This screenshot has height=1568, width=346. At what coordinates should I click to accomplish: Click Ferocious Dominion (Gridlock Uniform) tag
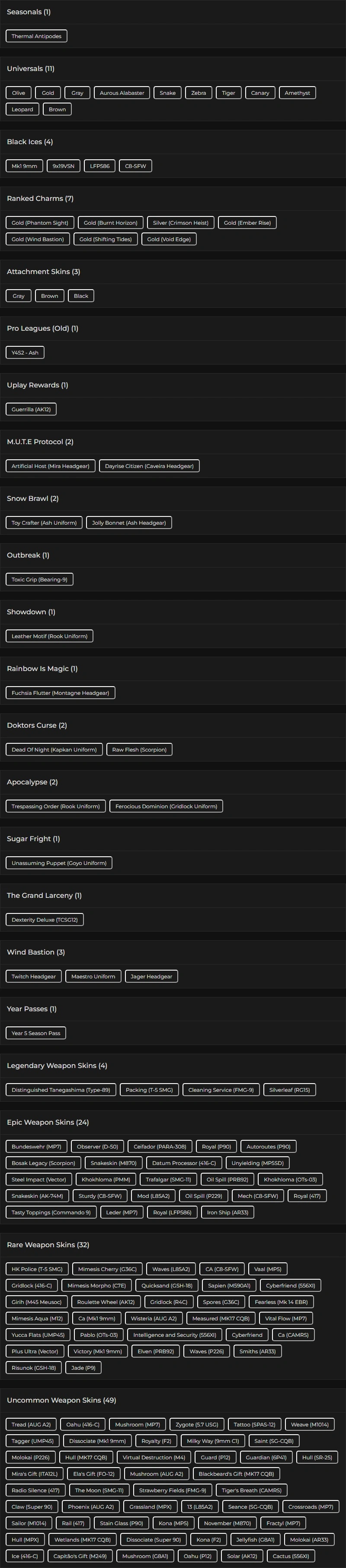(x=166, y=807)
